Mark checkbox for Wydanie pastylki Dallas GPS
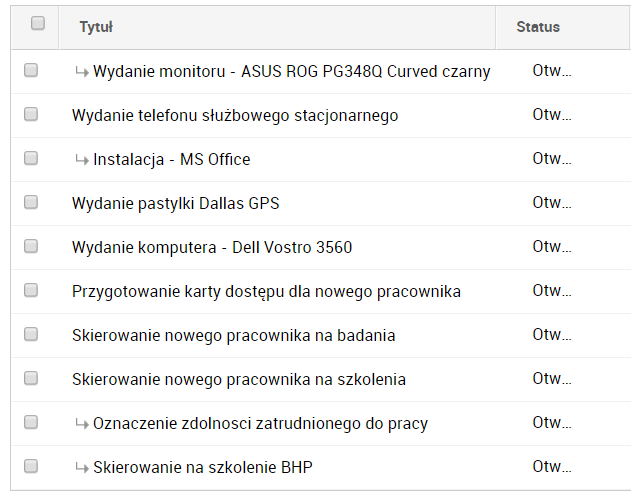Image resolution: width=631 pixels, height=500 pixels. point(31,203)
